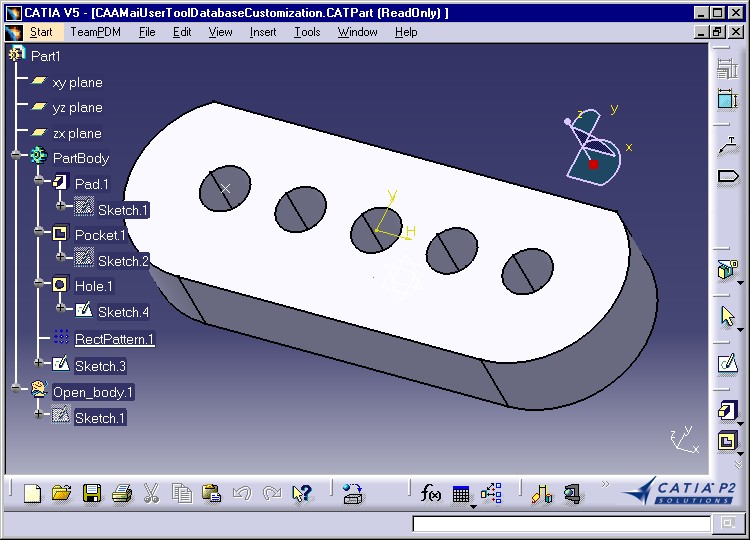The height and width of the screenshot is (540, 750).
Task: Collapse the Open_body.1 node
Action: (x=16, y=388)
